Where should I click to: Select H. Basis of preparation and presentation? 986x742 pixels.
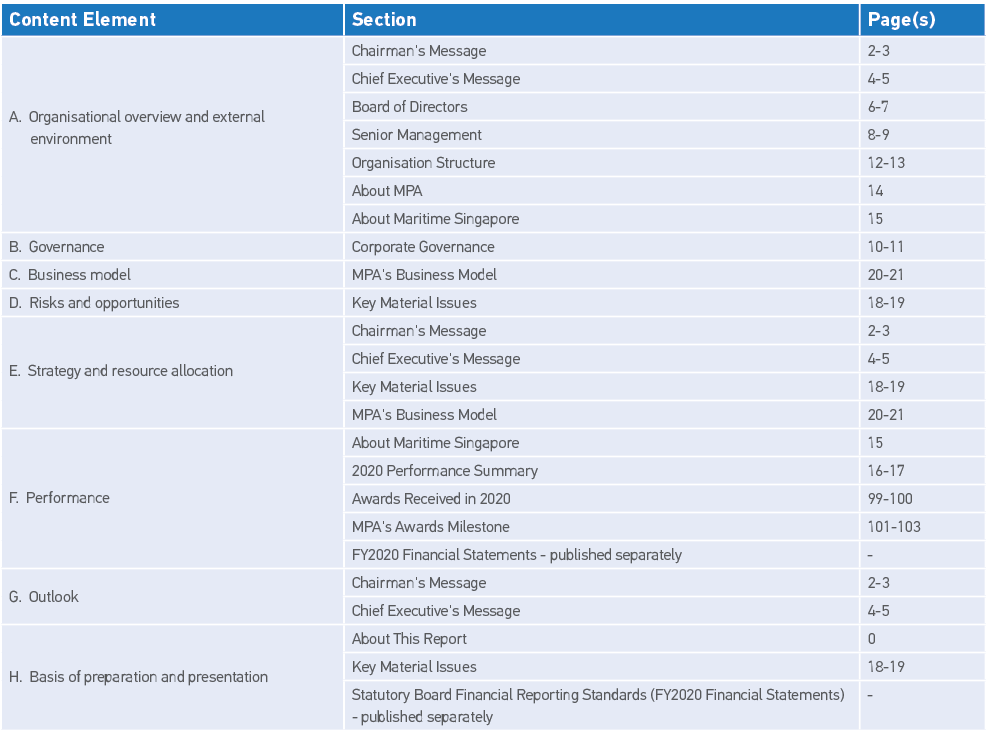click(139, 677)
